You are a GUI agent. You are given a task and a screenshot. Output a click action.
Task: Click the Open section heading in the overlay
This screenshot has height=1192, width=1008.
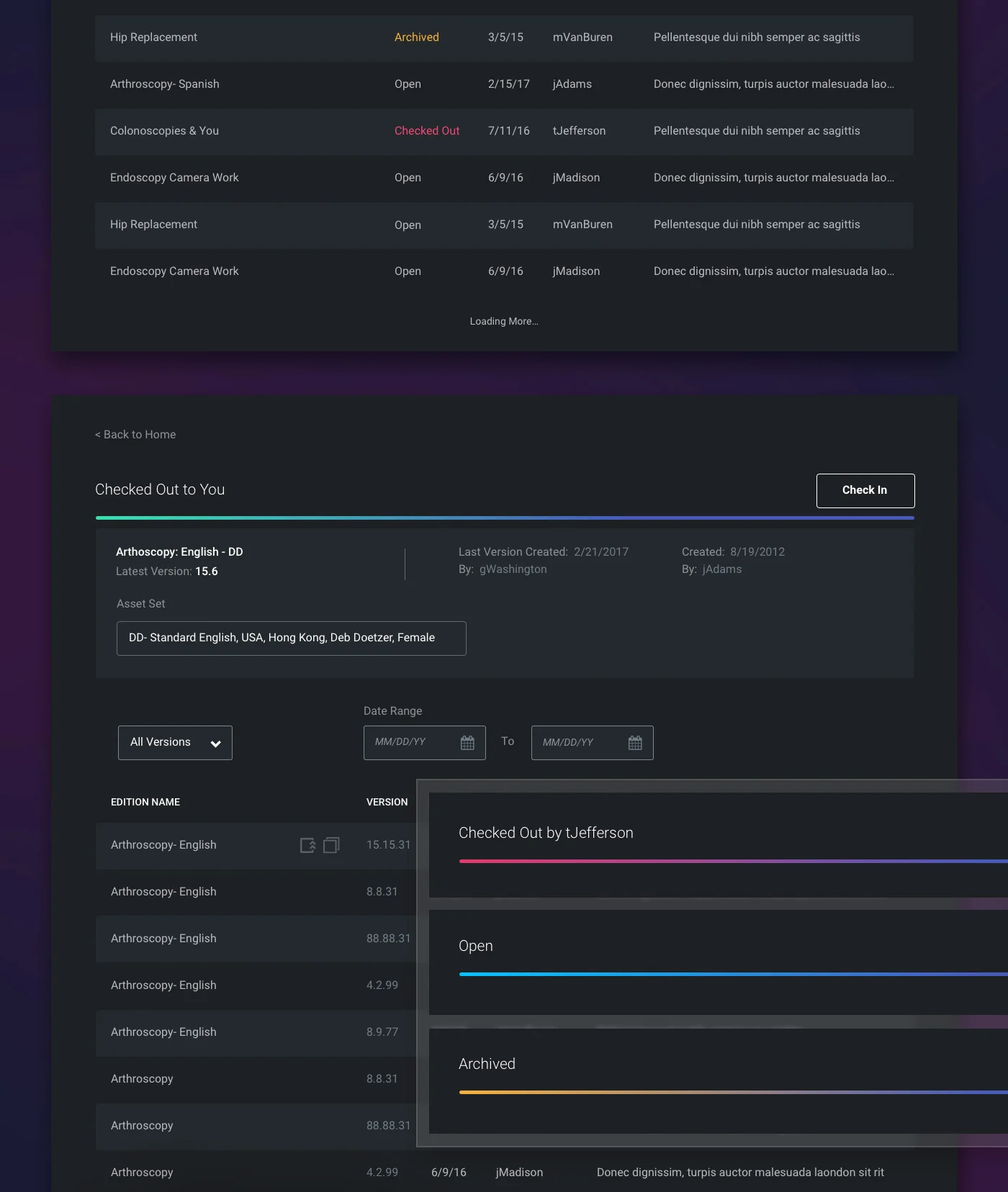point(476,946)
